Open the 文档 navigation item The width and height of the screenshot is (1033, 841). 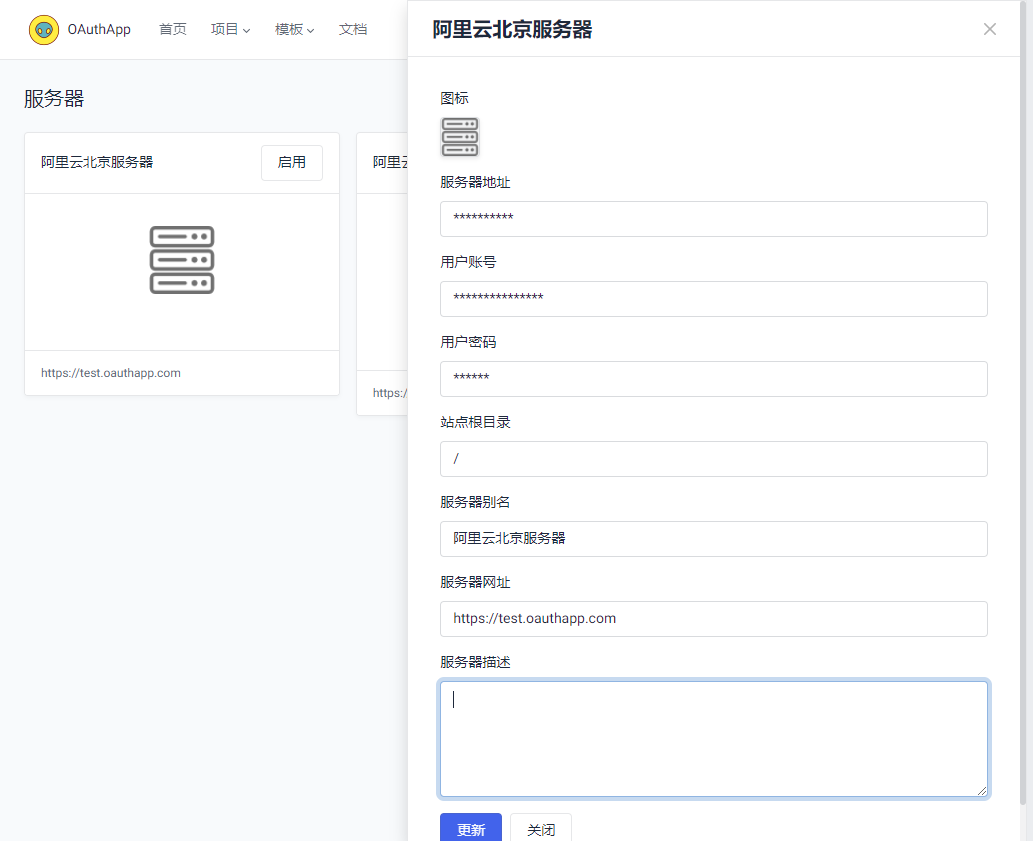[x=352, y=30]
